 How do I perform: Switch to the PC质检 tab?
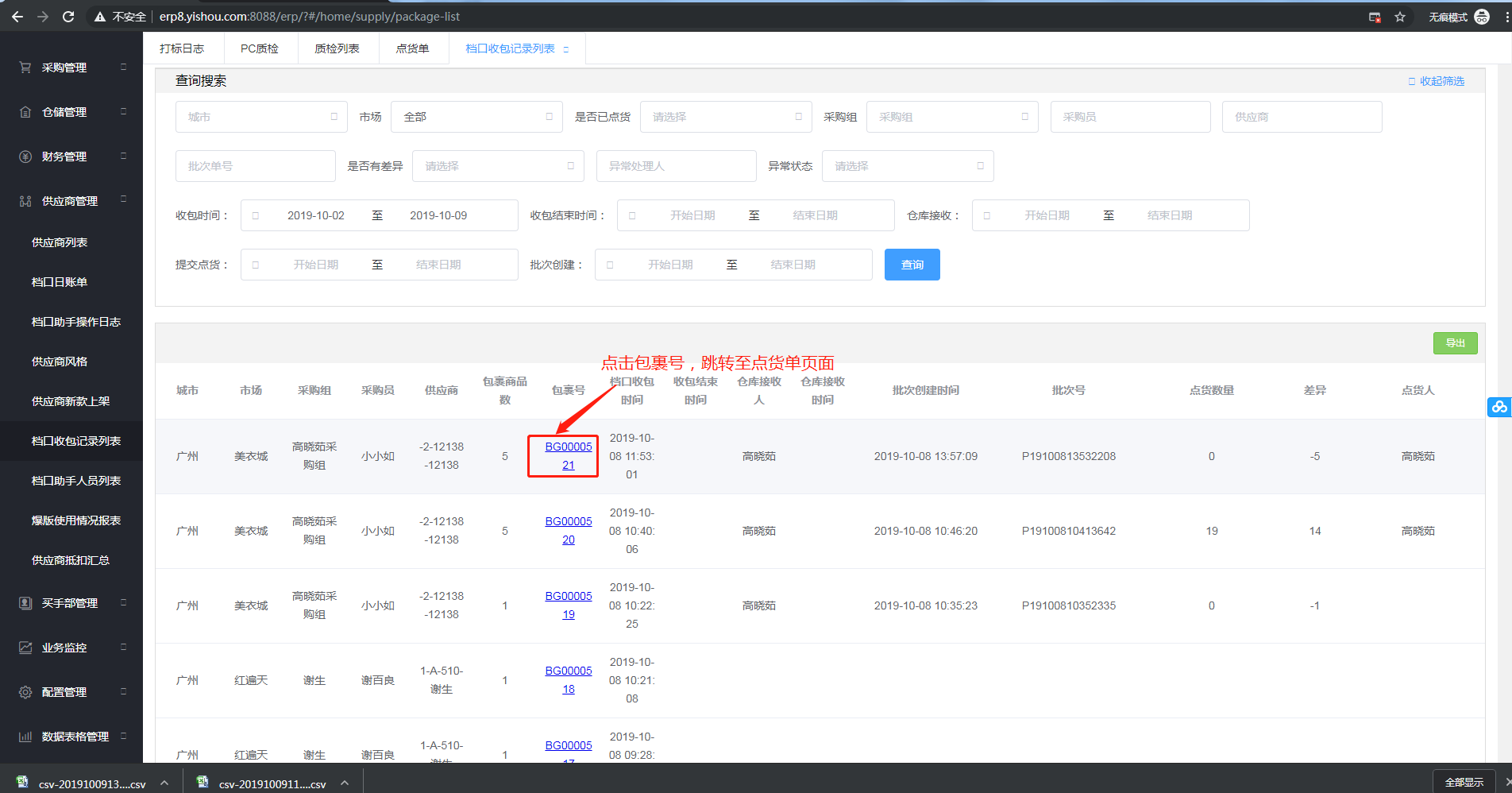260,48
